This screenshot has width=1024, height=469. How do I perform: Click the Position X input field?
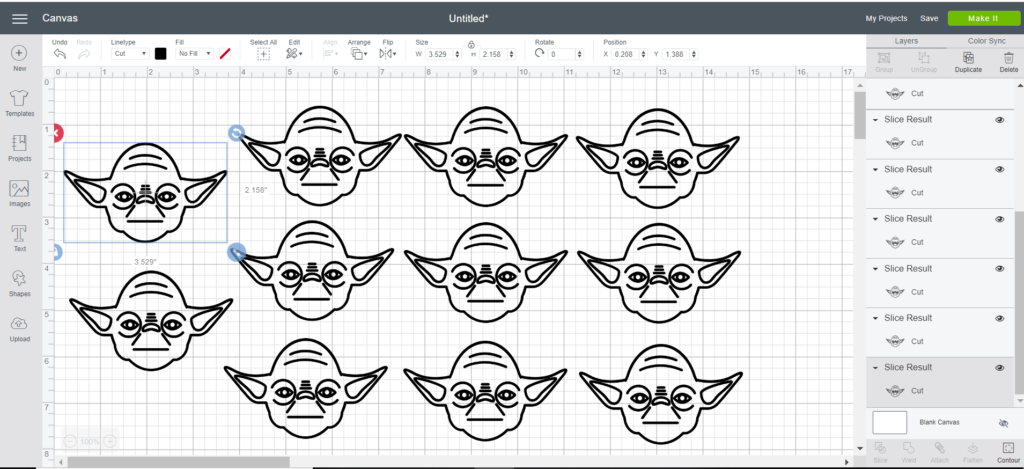626,54
